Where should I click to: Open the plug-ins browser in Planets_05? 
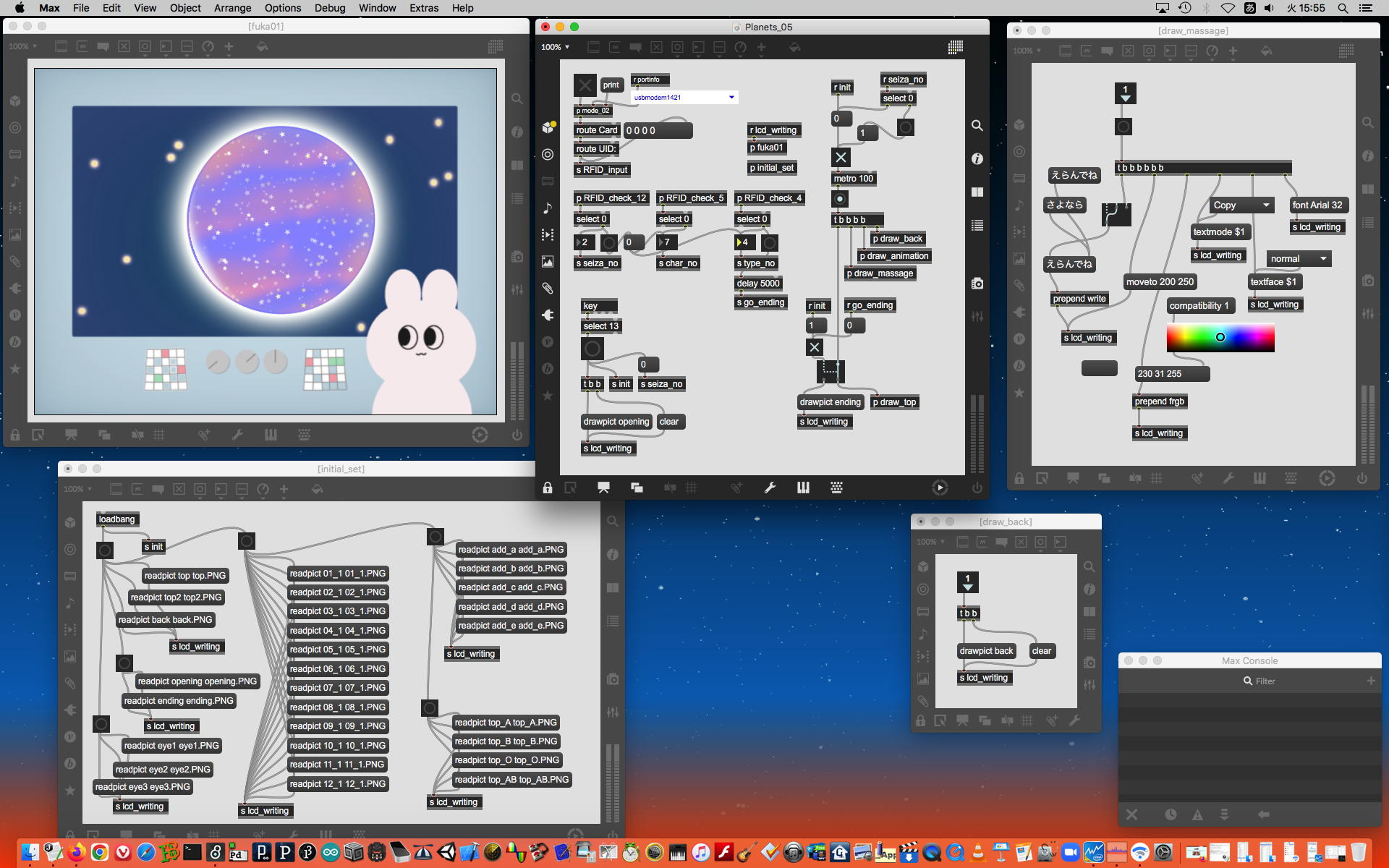[548, 315]
